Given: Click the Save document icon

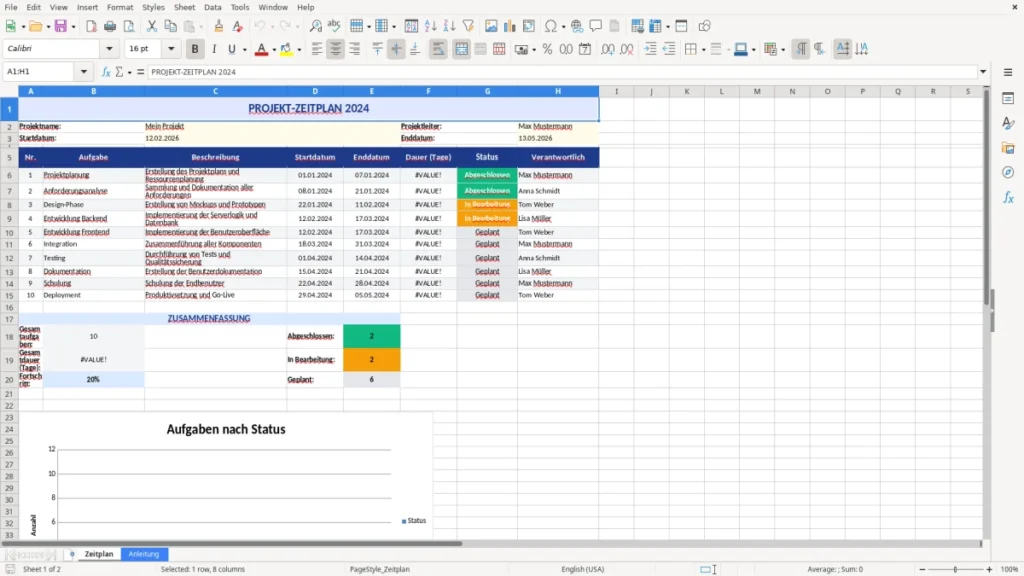Looking at the screenshot, I should tap(61, 26).
